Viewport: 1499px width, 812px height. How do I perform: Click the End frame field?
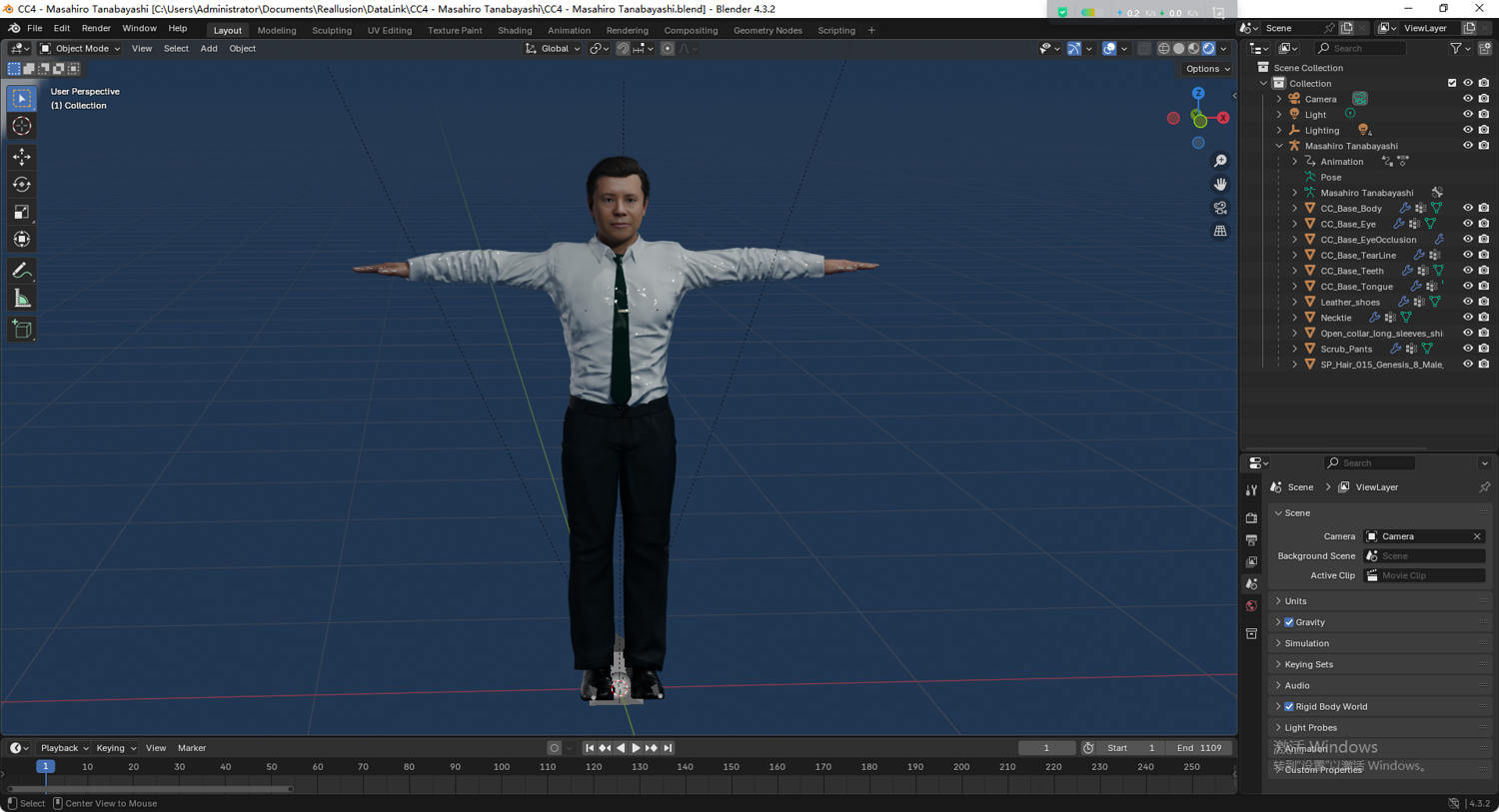click(1199, 748)
